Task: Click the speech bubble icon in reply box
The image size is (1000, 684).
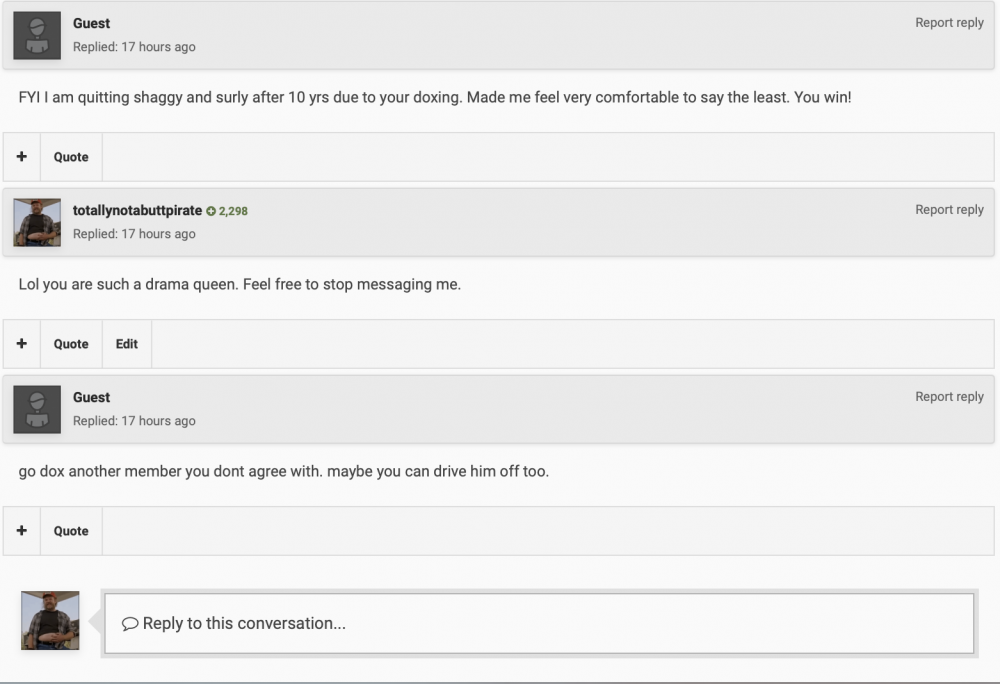Action: pos(130,624)
